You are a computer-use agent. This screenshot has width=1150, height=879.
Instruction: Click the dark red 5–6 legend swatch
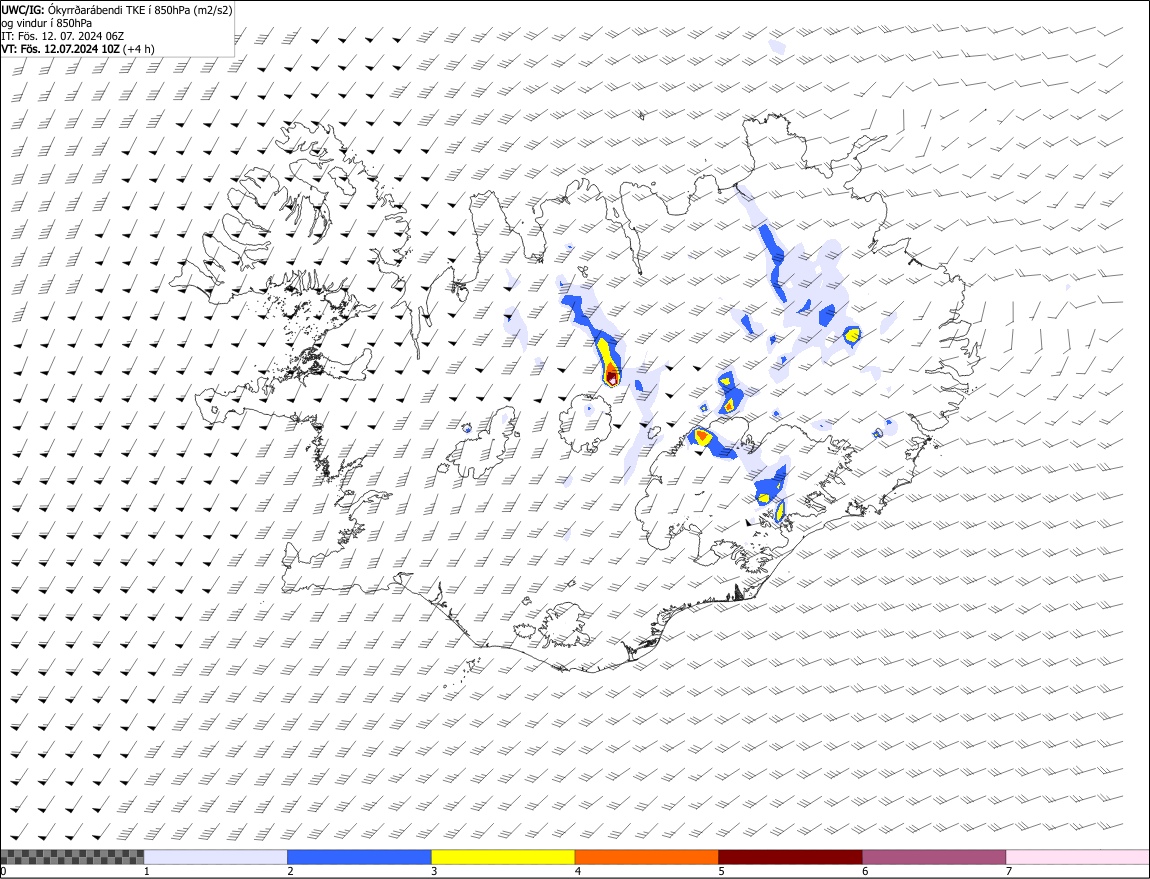pyautogui.click(x=791, y=857)
